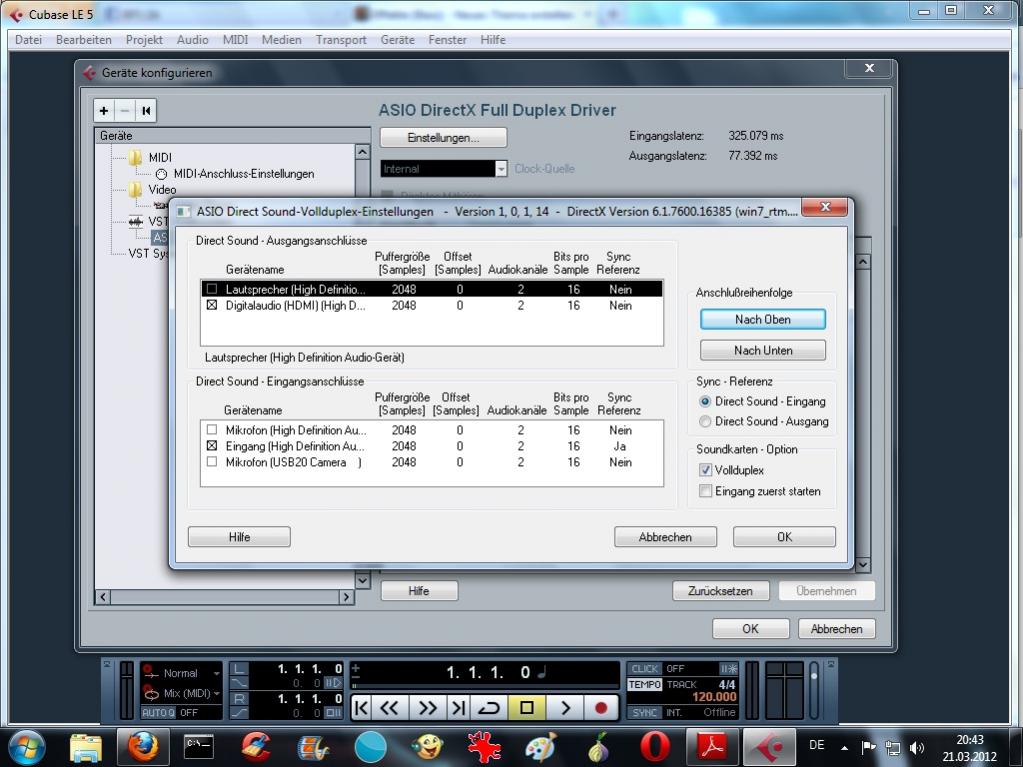Click the transport output level slider

(814, 690)
